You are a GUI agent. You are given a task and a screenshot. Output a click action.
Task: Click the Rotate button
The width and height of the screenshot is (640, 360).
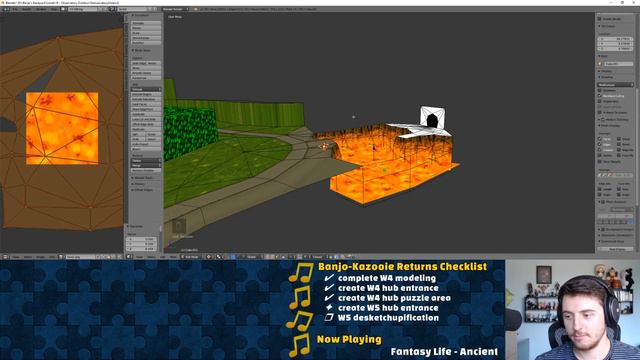coord(146,28)
